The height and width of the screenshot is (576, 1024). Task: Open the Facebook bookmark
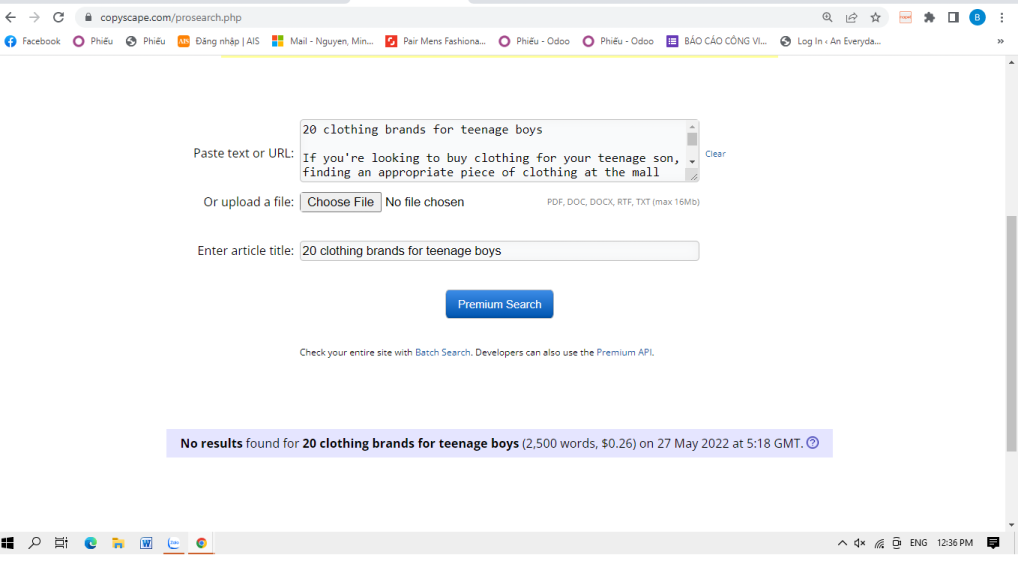[33, 41]
